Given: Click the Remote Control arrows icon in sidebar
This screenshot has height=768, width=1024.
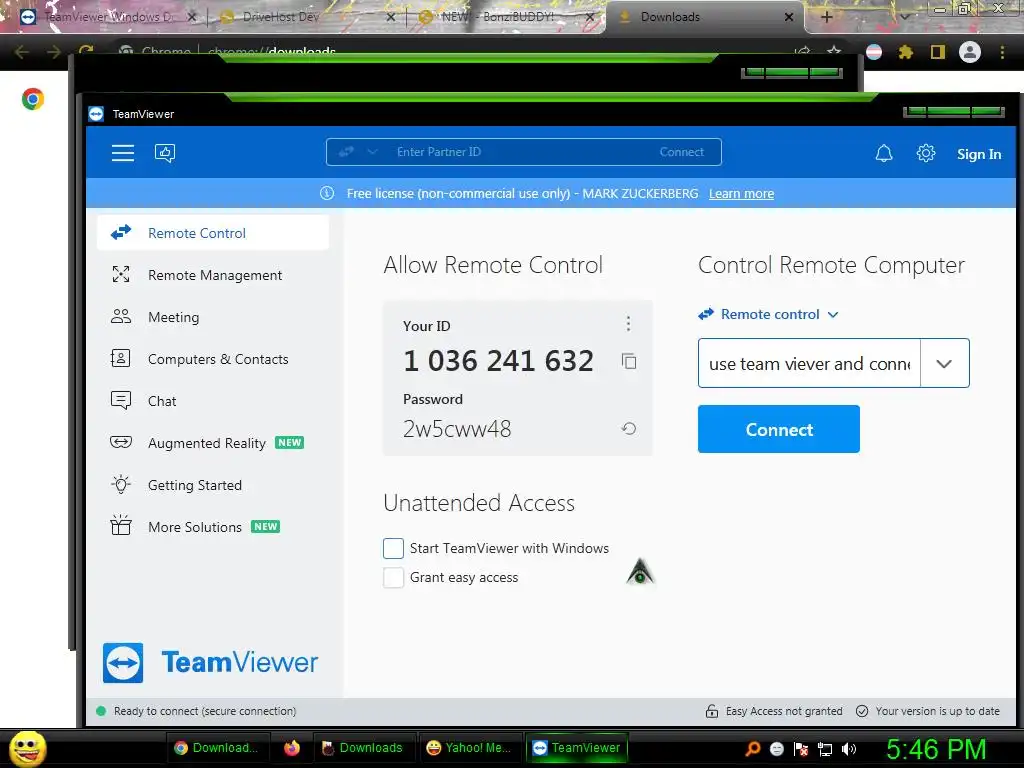Looking at the screenshot, I should [121, 232].
